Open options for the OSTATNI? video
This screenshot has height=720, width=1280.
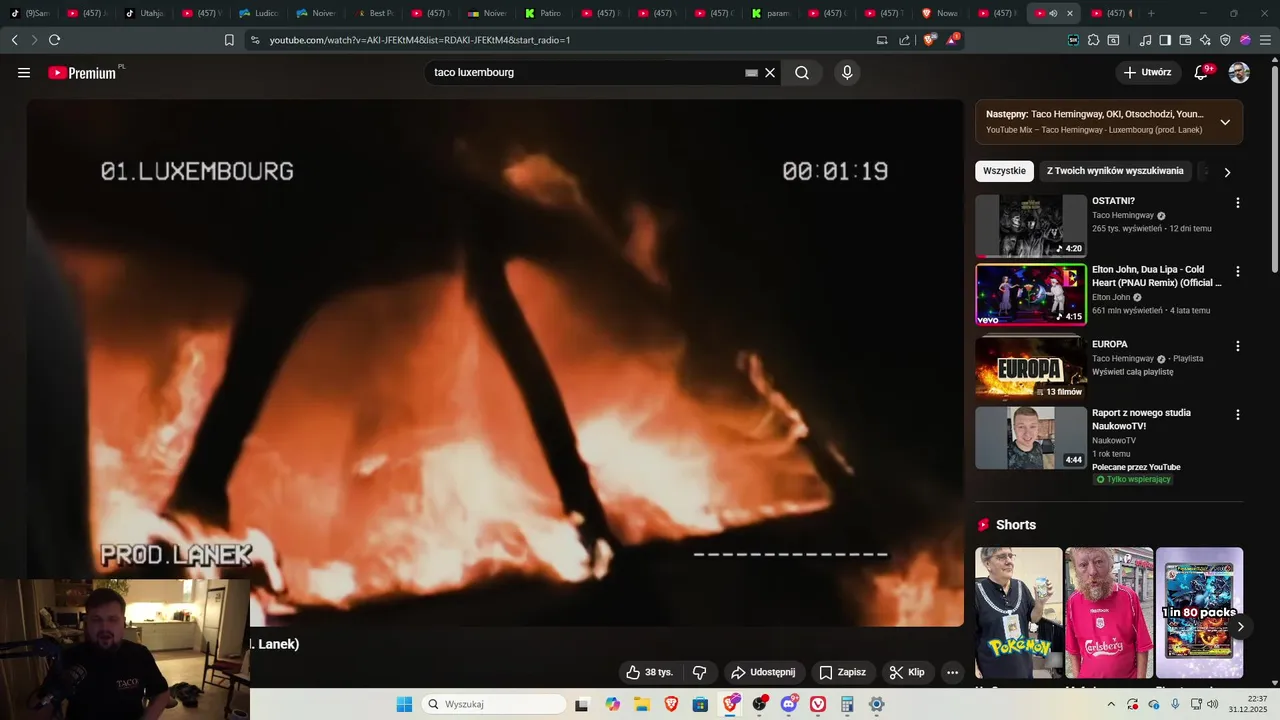pyautogui.click(x=1238, y=203)
